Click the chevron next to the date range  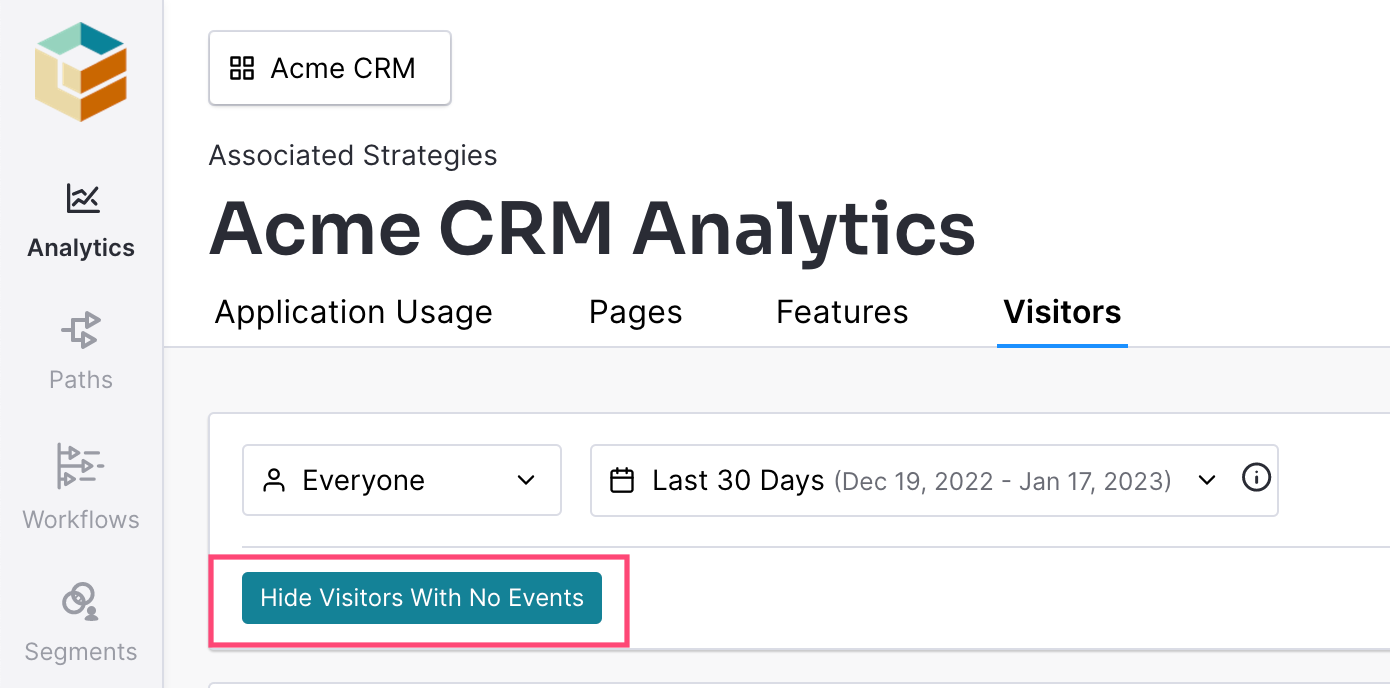click(1207, 480)
